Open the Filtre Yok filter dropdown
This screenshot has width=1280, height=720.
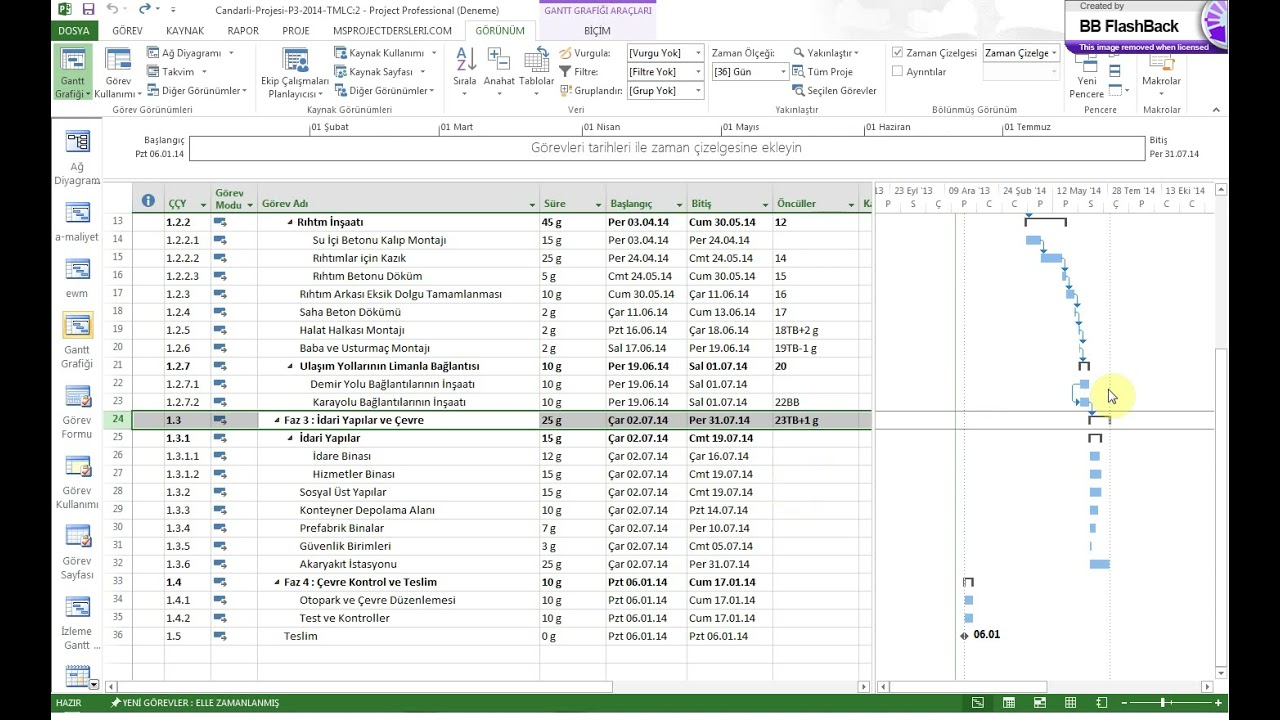[x=697, y=72]
